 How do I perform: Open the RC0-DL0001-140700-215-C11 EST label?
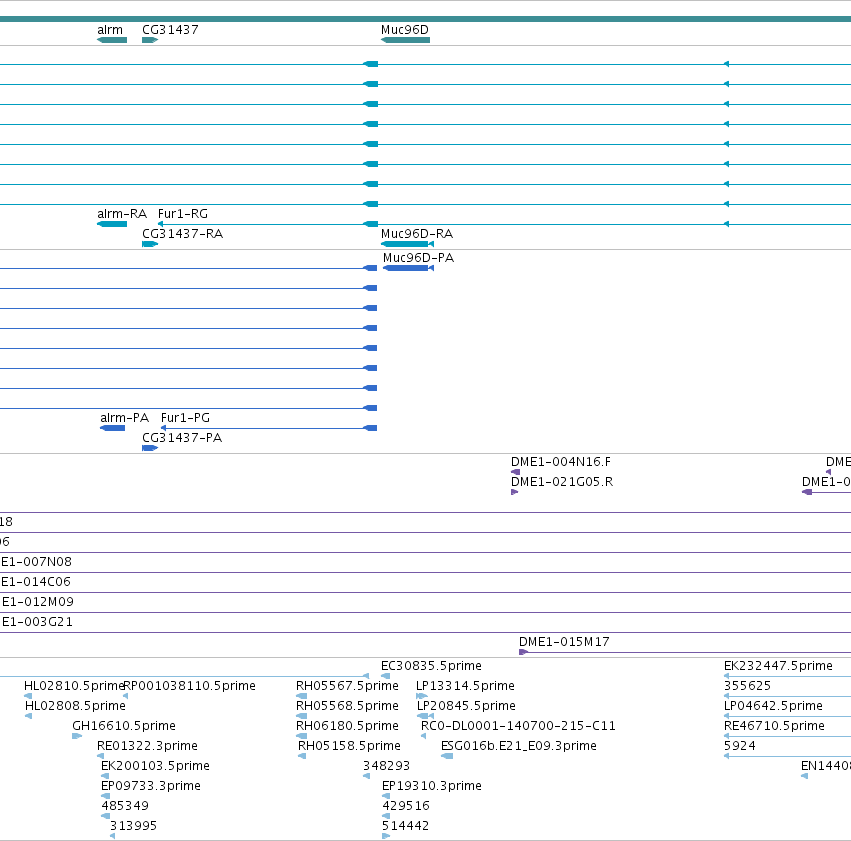coord(518,726)
